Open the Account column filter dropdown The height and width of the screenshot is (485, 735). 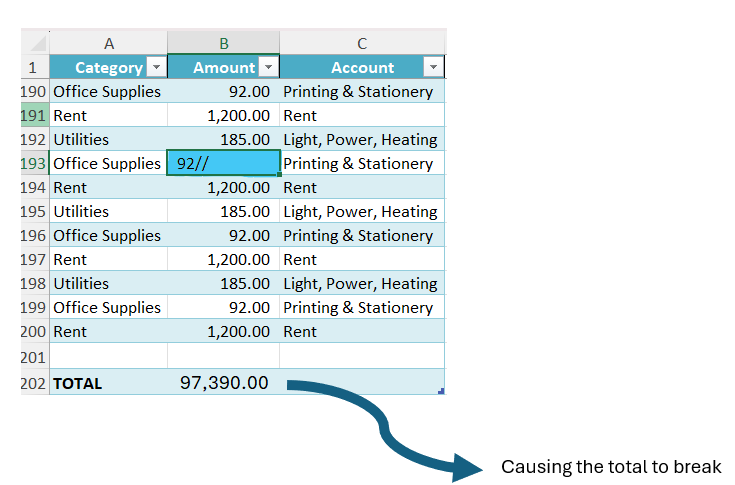pos(434,67)
